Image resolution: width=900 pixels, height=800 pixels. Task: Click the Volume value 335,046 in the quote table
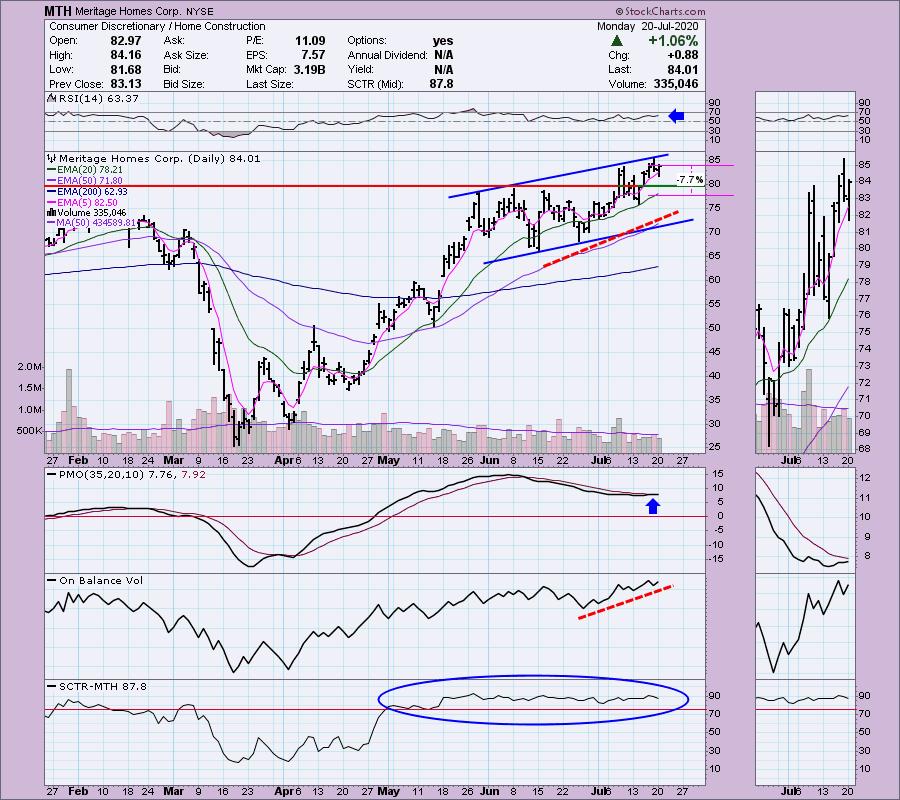click(676, 84)
